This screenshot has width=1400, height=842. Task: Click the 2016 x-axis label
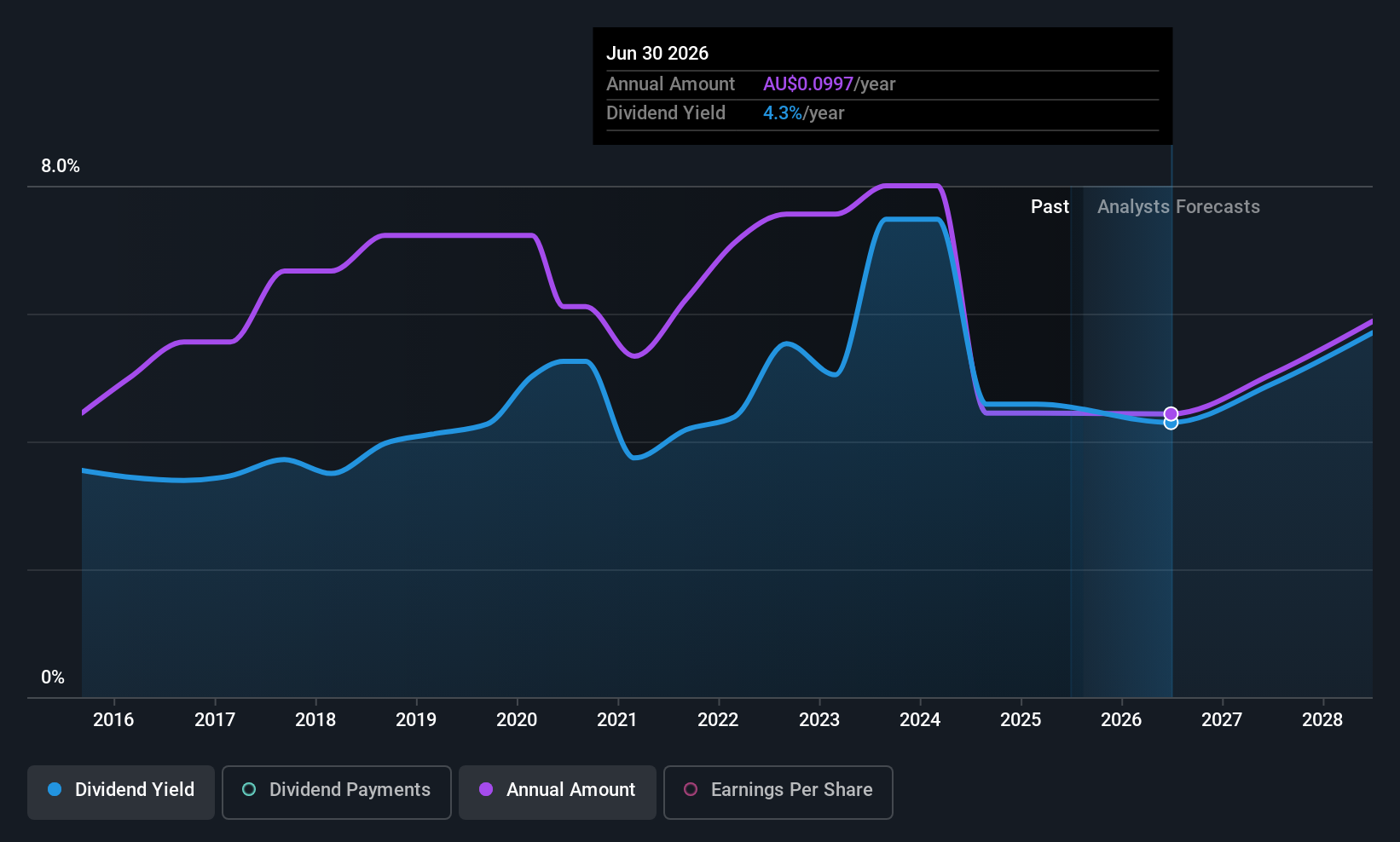pyautogui.click(x=113, y=720)
